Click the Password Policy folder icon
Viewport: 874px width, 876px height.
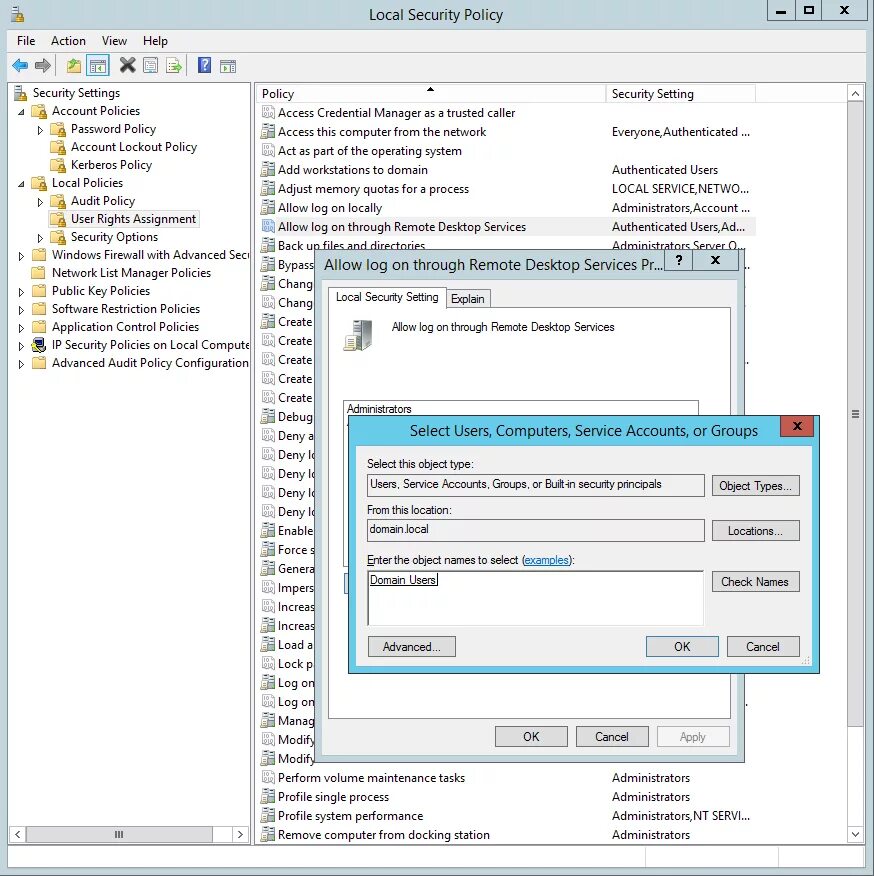click(x=58, y=130)
